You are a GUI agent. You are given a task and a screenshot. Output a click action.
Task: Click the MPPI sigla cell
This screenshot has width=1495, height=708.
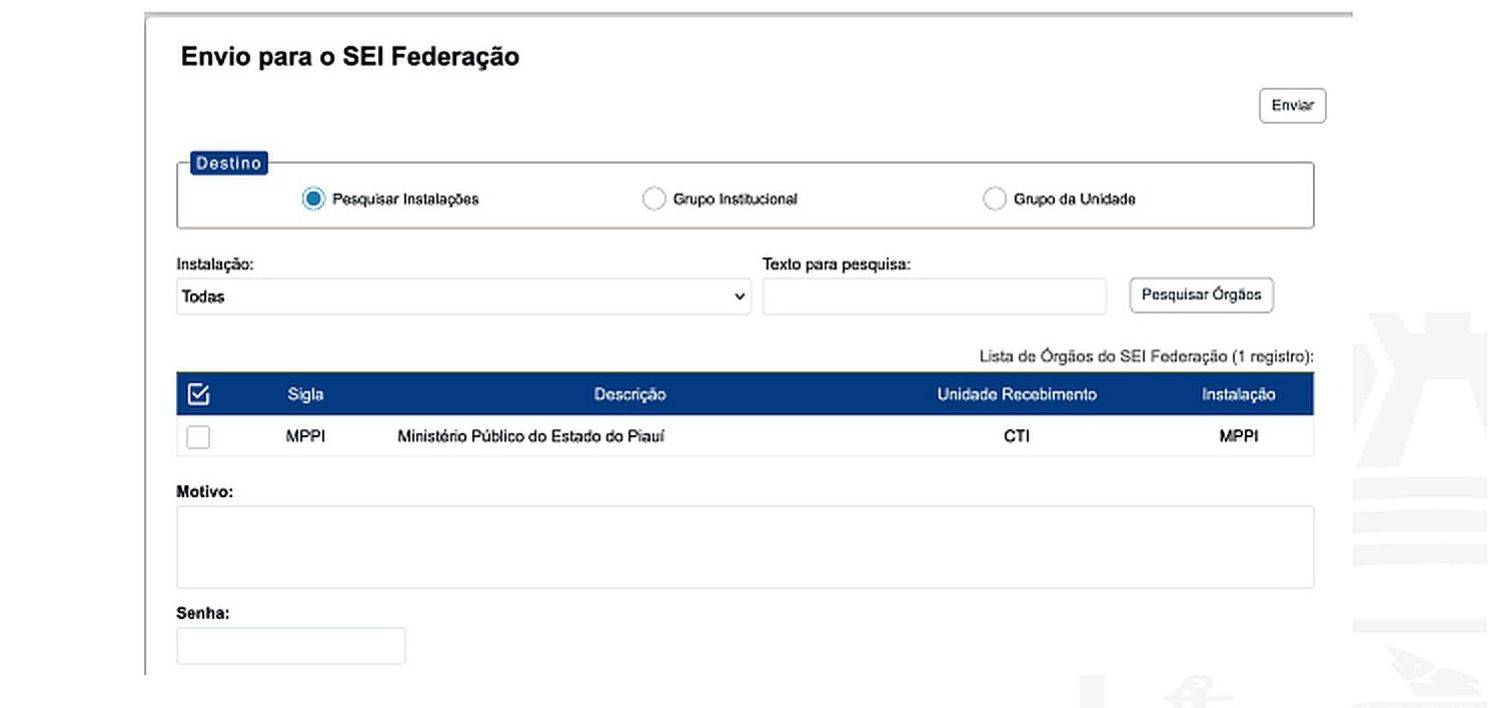(x=305, y=437)
